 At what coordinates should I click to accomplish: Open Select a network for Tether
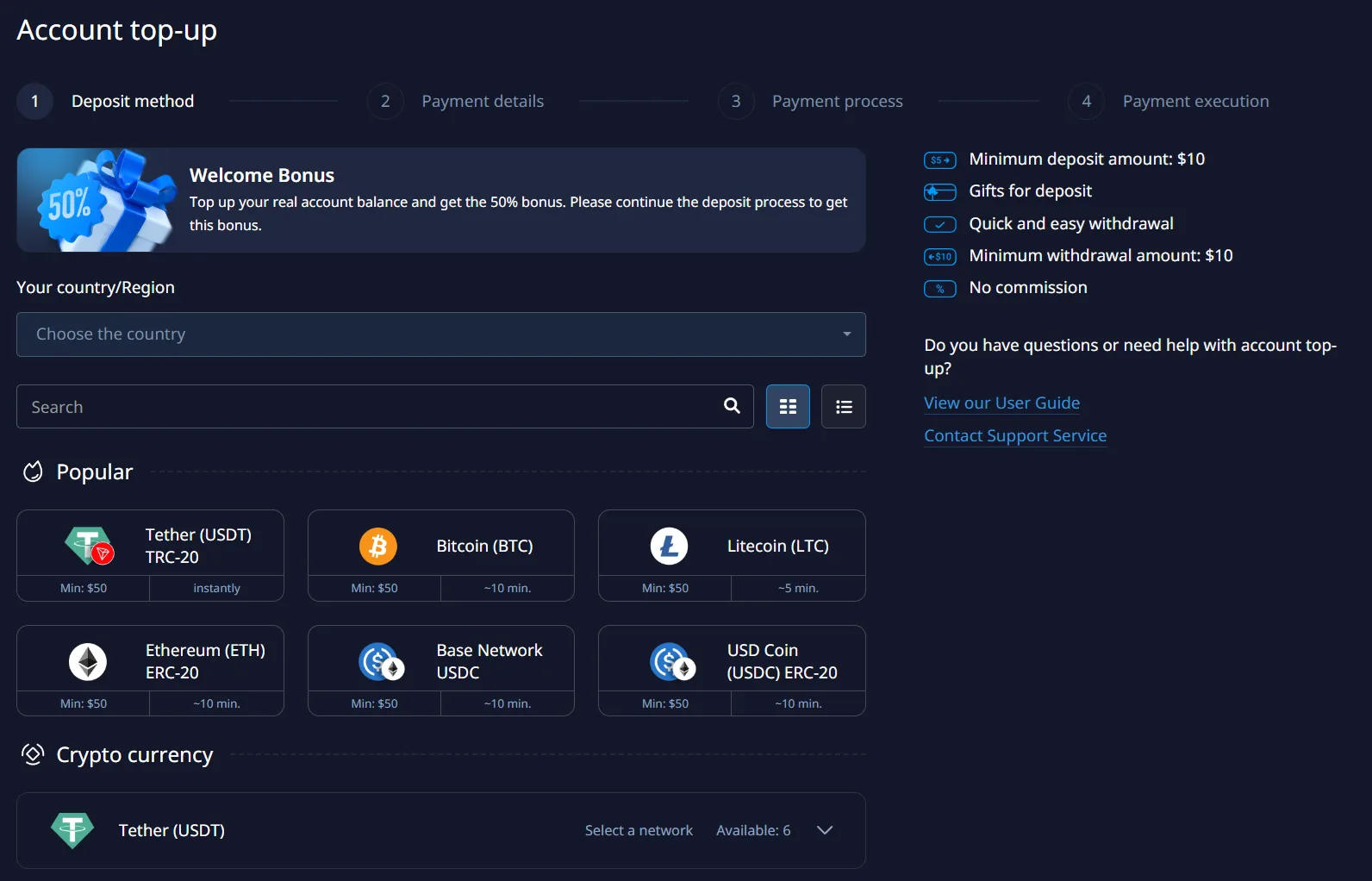click(x=639, y=830)
